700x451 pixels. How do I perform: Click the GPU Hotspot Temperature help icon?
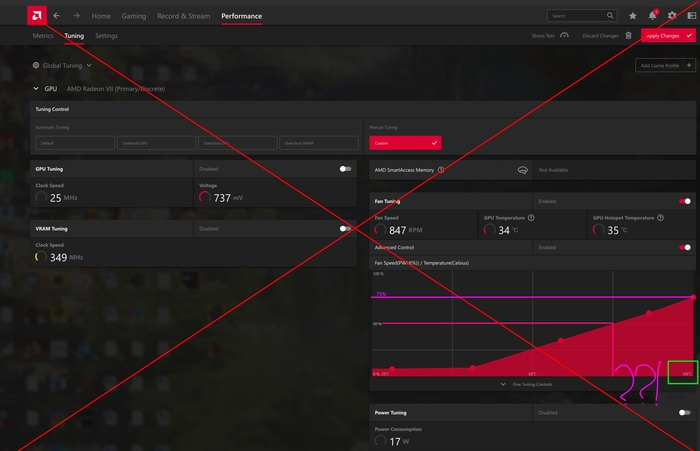point(660,218)
